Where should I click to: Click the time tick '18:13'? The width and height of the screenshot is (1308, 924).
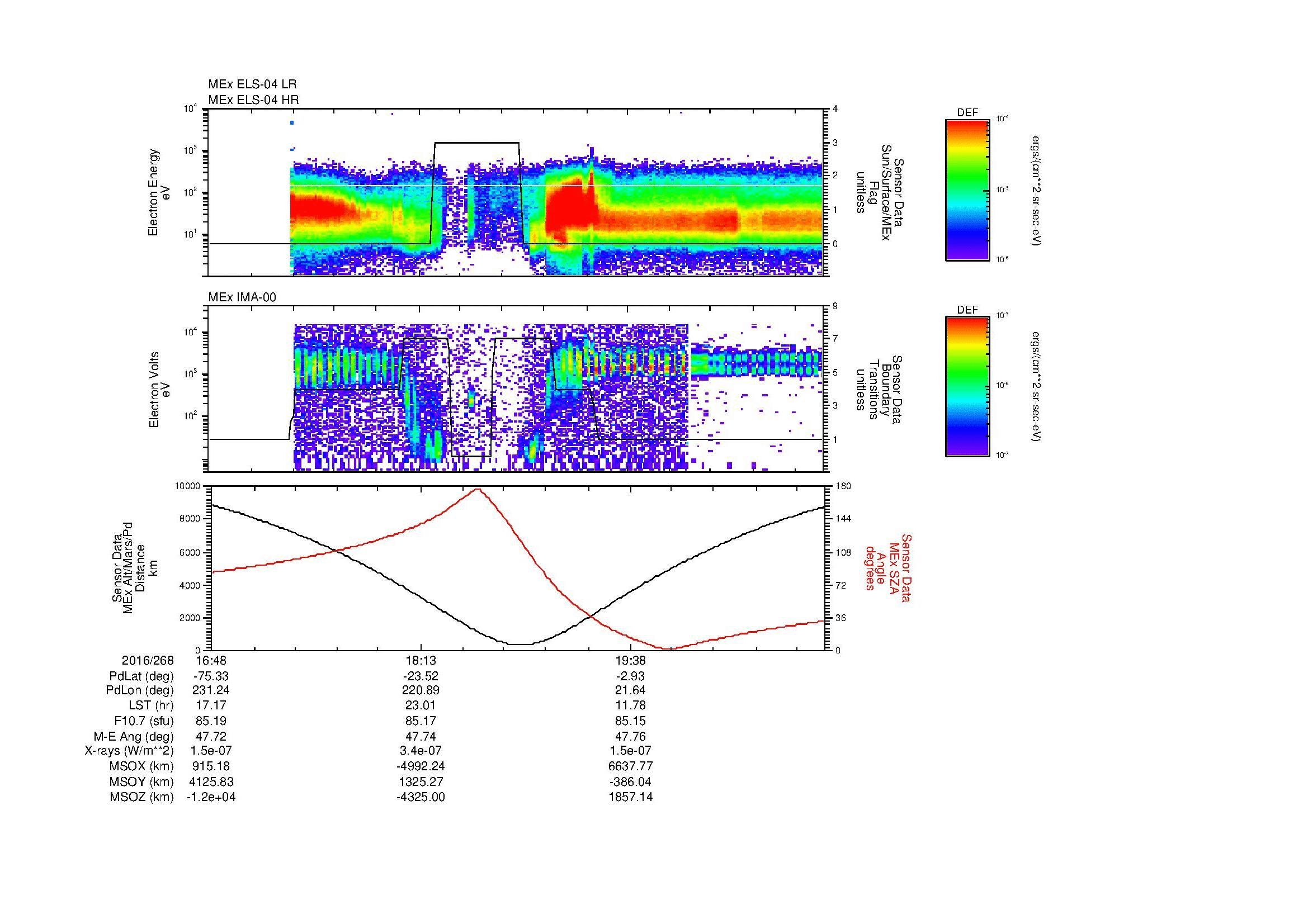(421, 660)
